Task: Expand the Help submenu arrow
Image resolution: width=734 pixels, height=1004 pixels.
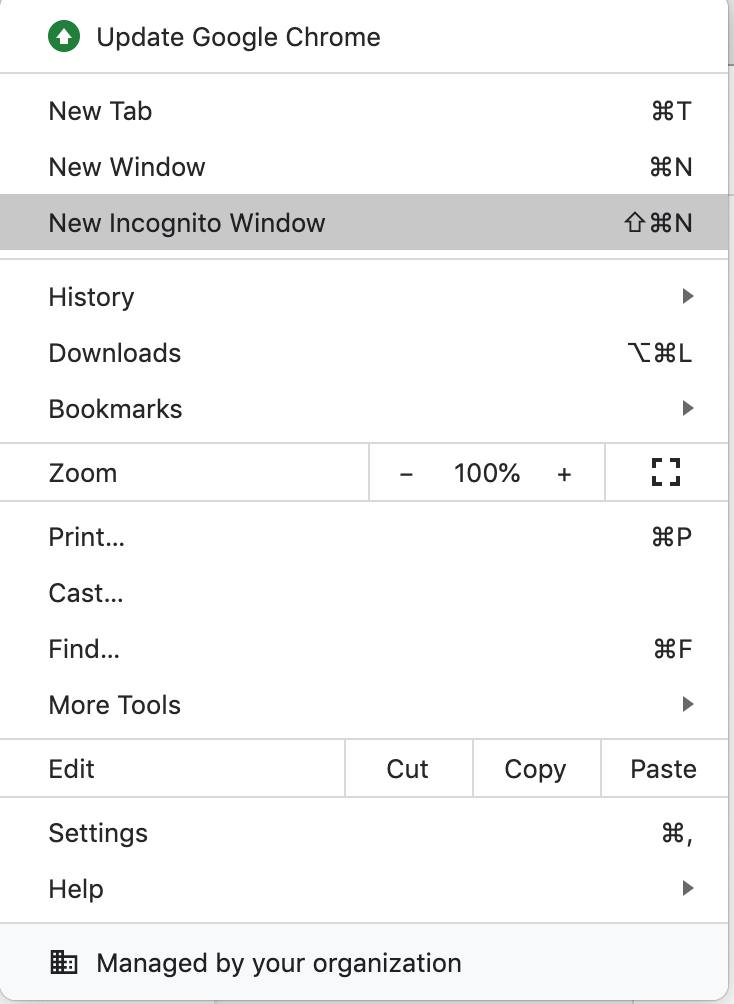Action: pos(687,889)
